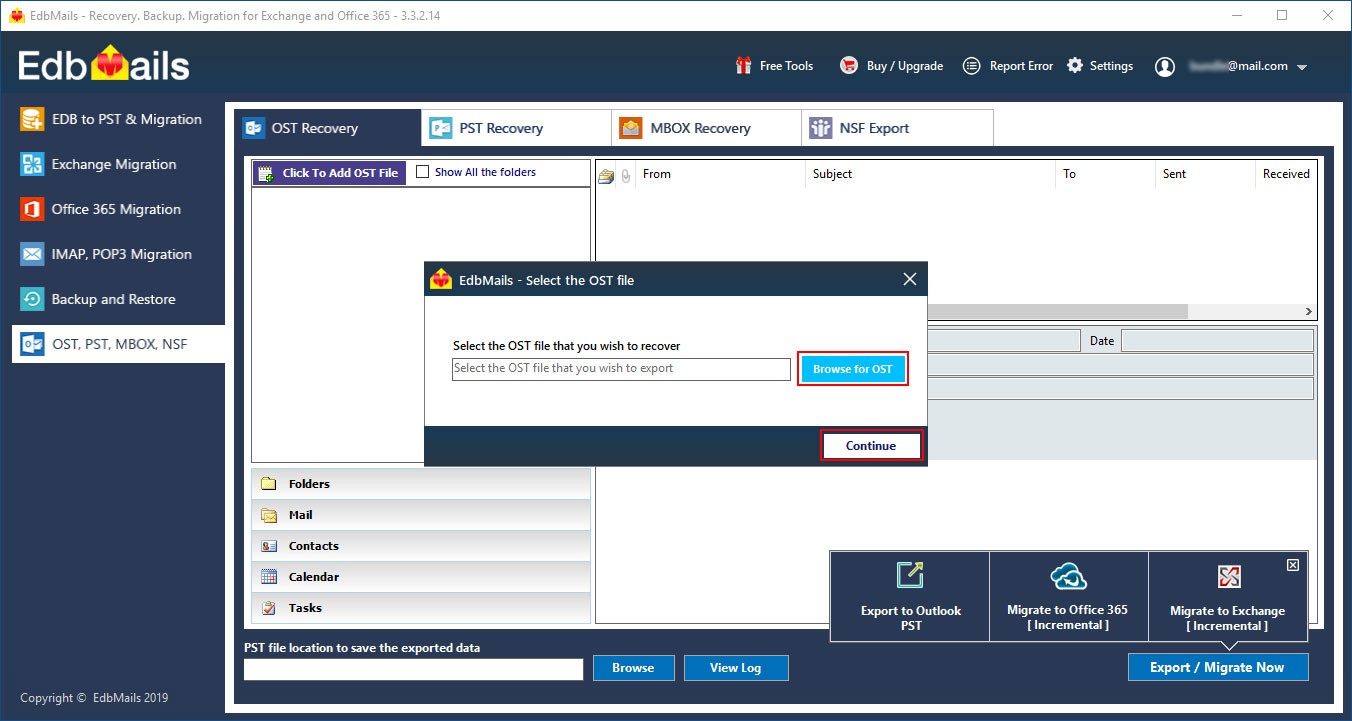
Task: Click the horizontal scrollbar of mail list
Action: pyautogui.click(x=1058, y=312)
